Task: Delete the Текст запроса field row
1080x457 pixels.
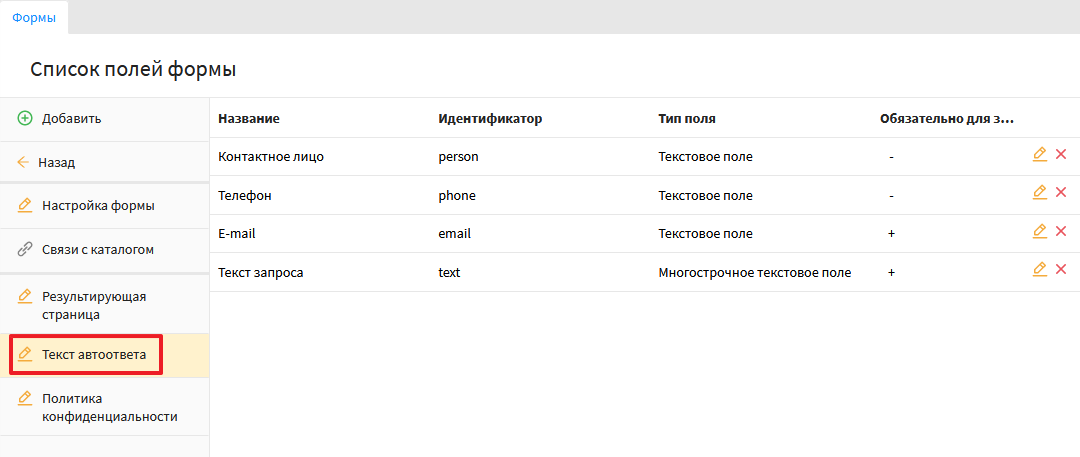Action: click(x=1061, y=270)
